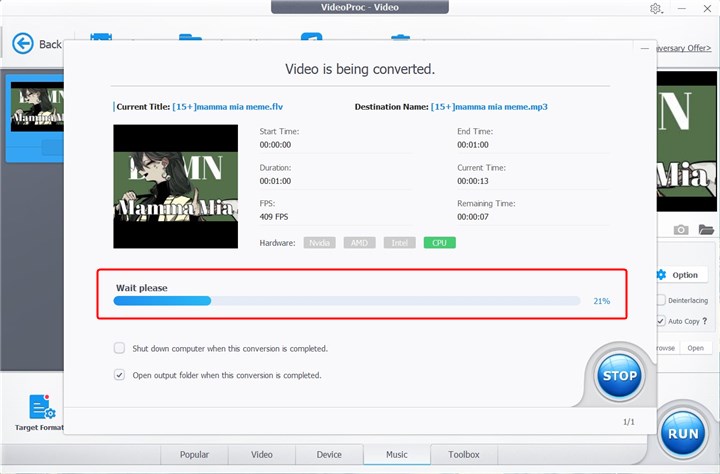This screenshot has height=474, width=720.
Task: Open the Target Format icon
Action: pos(42,407)
